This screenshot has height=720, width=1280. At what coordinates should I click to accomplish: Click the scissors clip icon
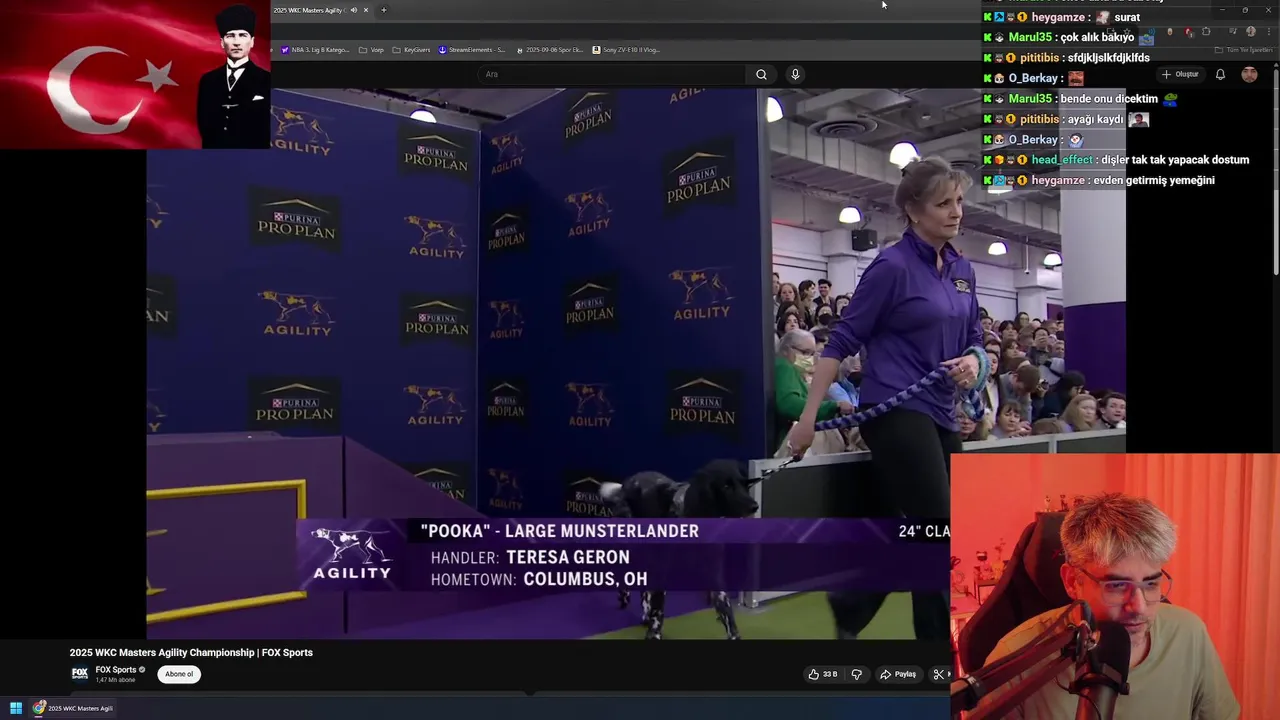[x=938, y=674]
